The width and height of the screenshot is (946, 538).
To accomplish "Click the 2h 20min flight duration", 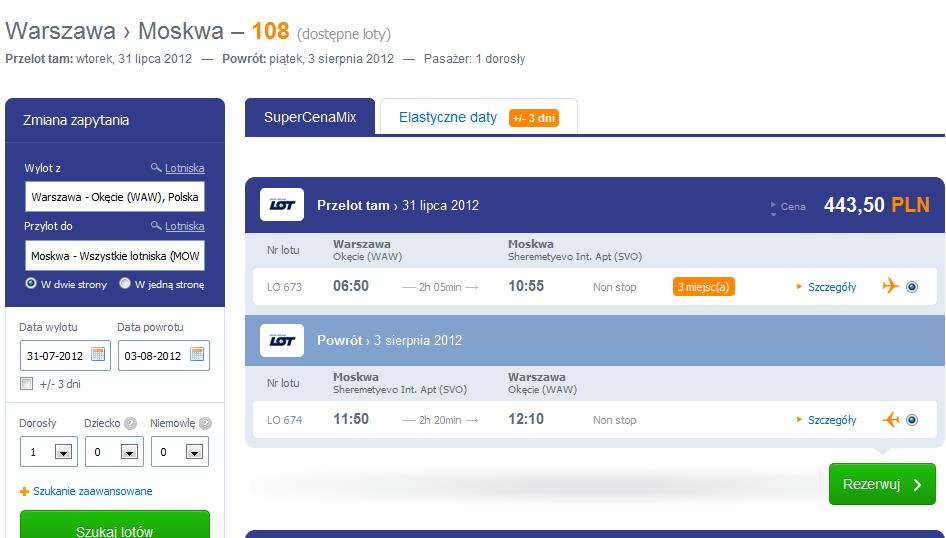I will pyautogui.click(x=440, y=420).
